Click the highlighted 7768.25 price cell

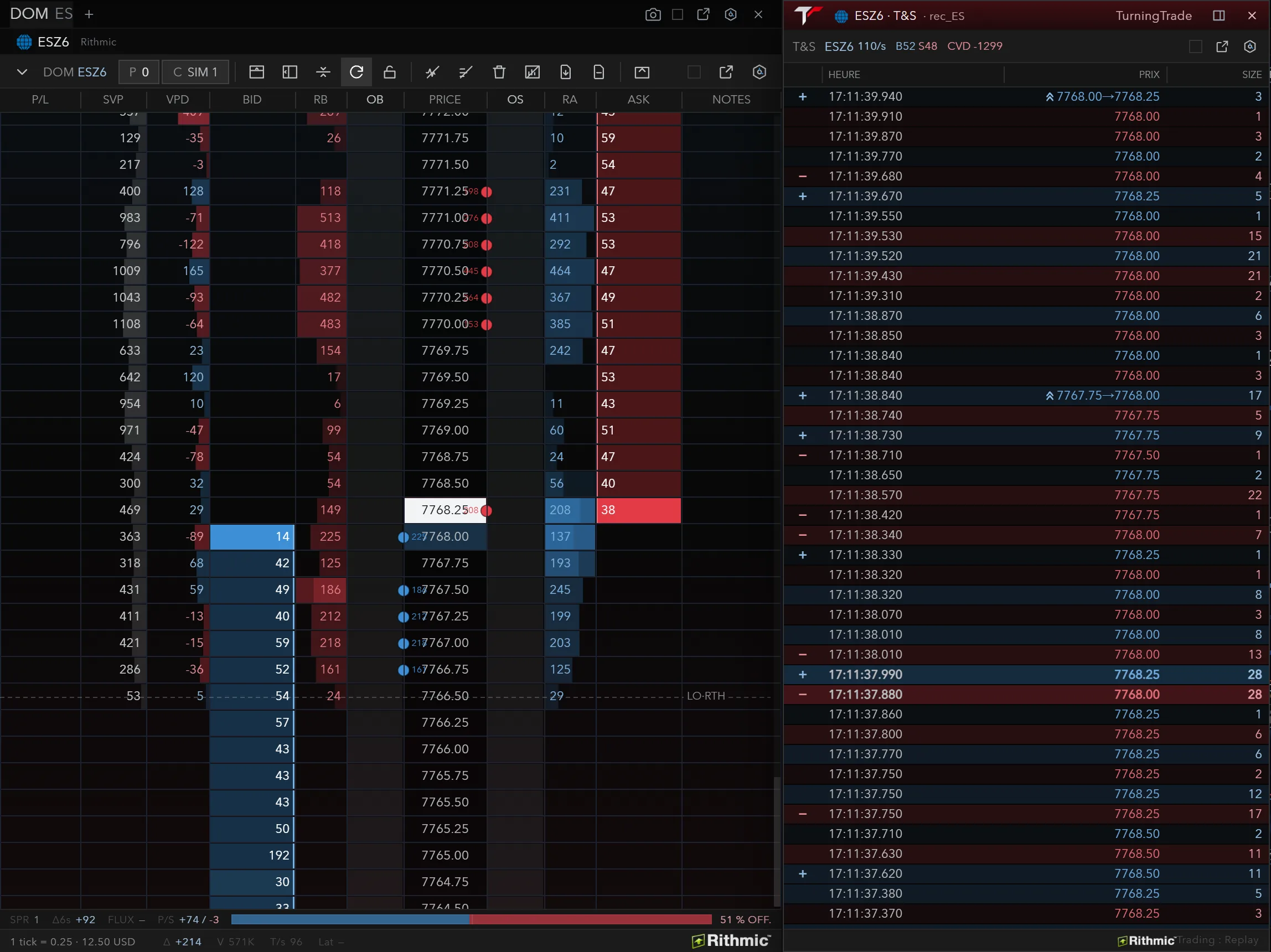pos(445,510)
